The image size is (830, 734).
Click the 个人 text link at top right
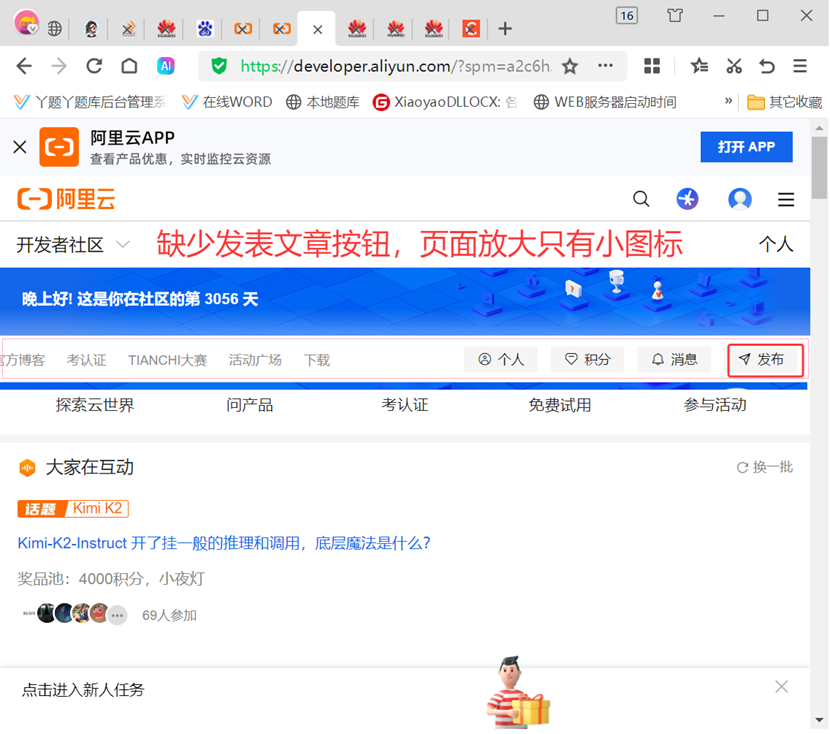click(x=775, y=244)
